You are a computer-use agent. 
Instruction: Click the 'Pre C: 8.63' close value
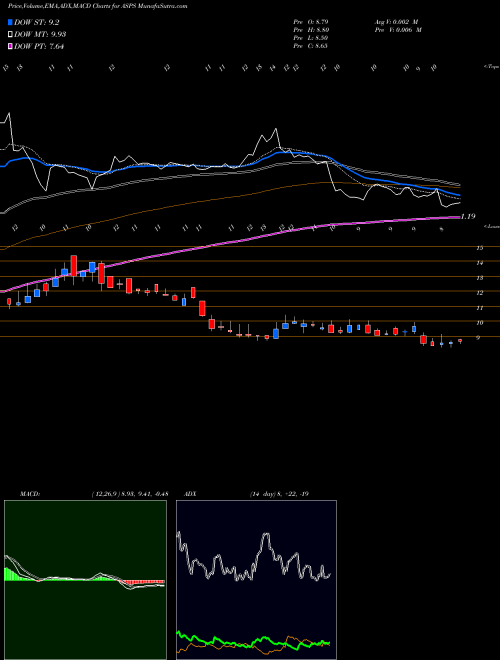tap(311, 46)
